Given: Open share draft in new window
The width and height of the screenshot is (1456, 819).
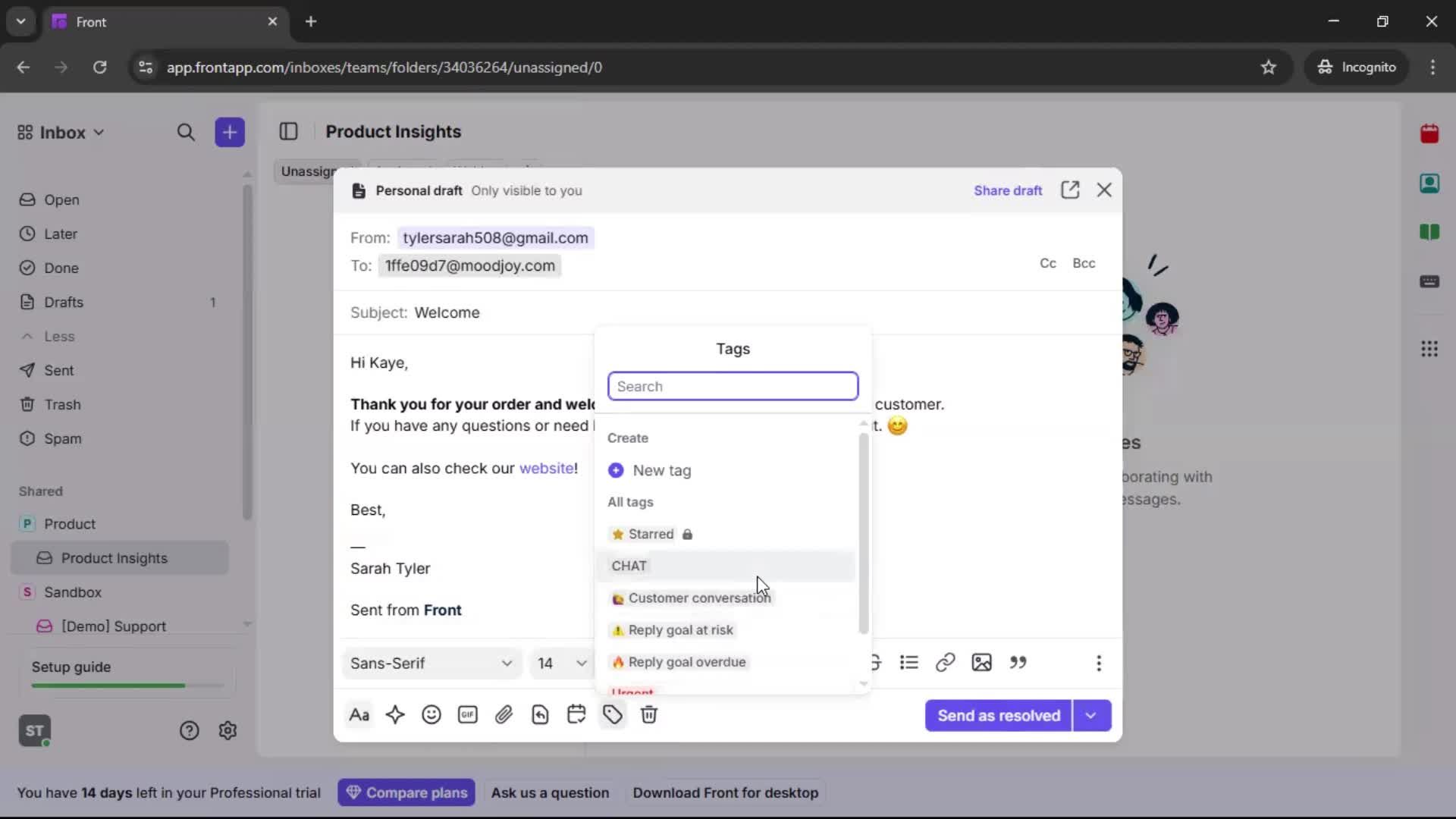Looking at the screenshot, I should pyautogui.click(x=1071, y=190).
